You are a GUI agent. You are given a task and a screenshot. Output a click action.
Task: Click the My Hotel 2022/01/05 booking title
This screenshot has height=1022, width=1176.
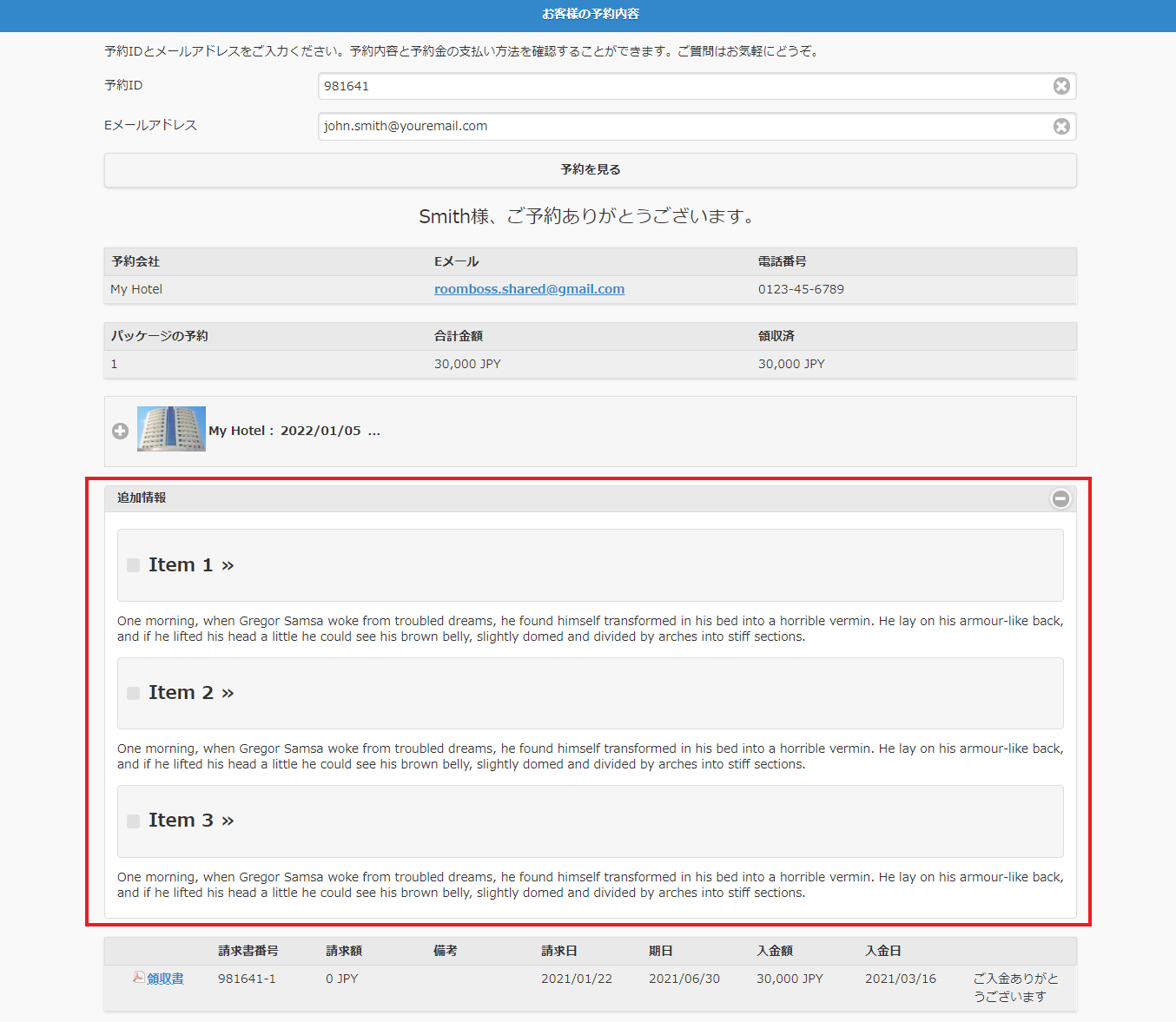[294, 431]
